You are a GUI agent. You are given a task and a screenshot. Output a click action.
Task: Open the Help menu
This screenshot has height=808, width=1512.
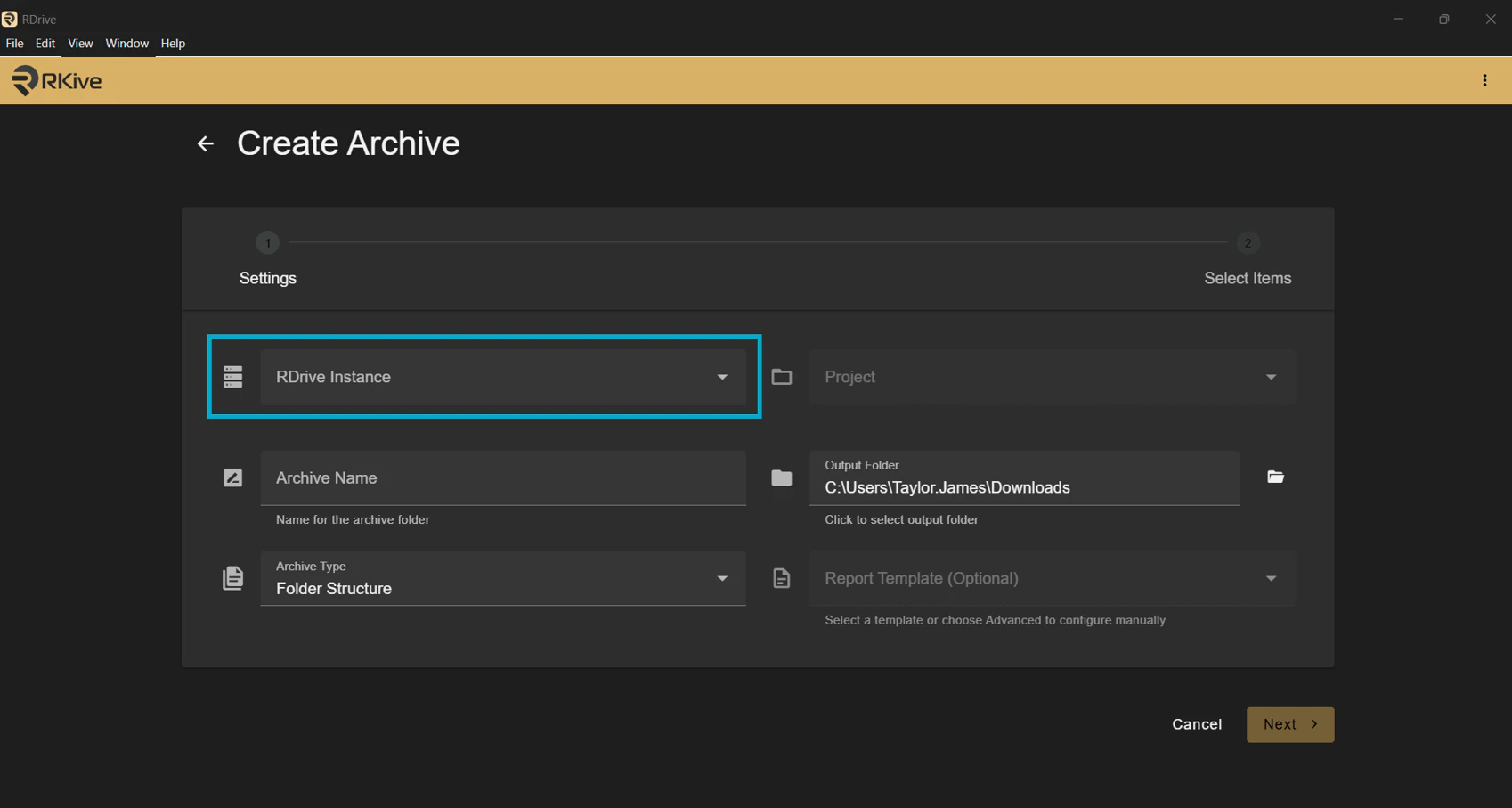coord(173,44)
